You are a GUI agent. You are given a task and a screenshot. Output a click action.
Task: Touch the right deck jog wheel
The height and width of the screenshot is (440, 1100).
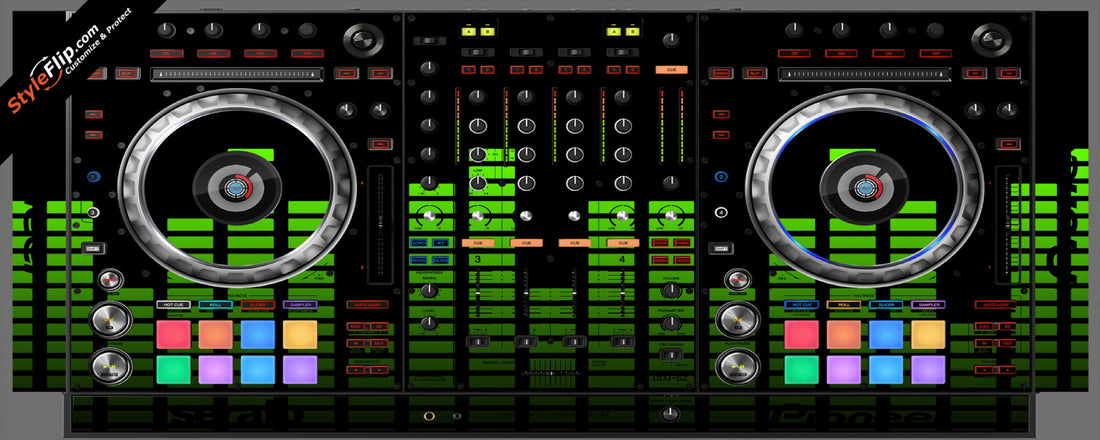(x=864, y=187)
